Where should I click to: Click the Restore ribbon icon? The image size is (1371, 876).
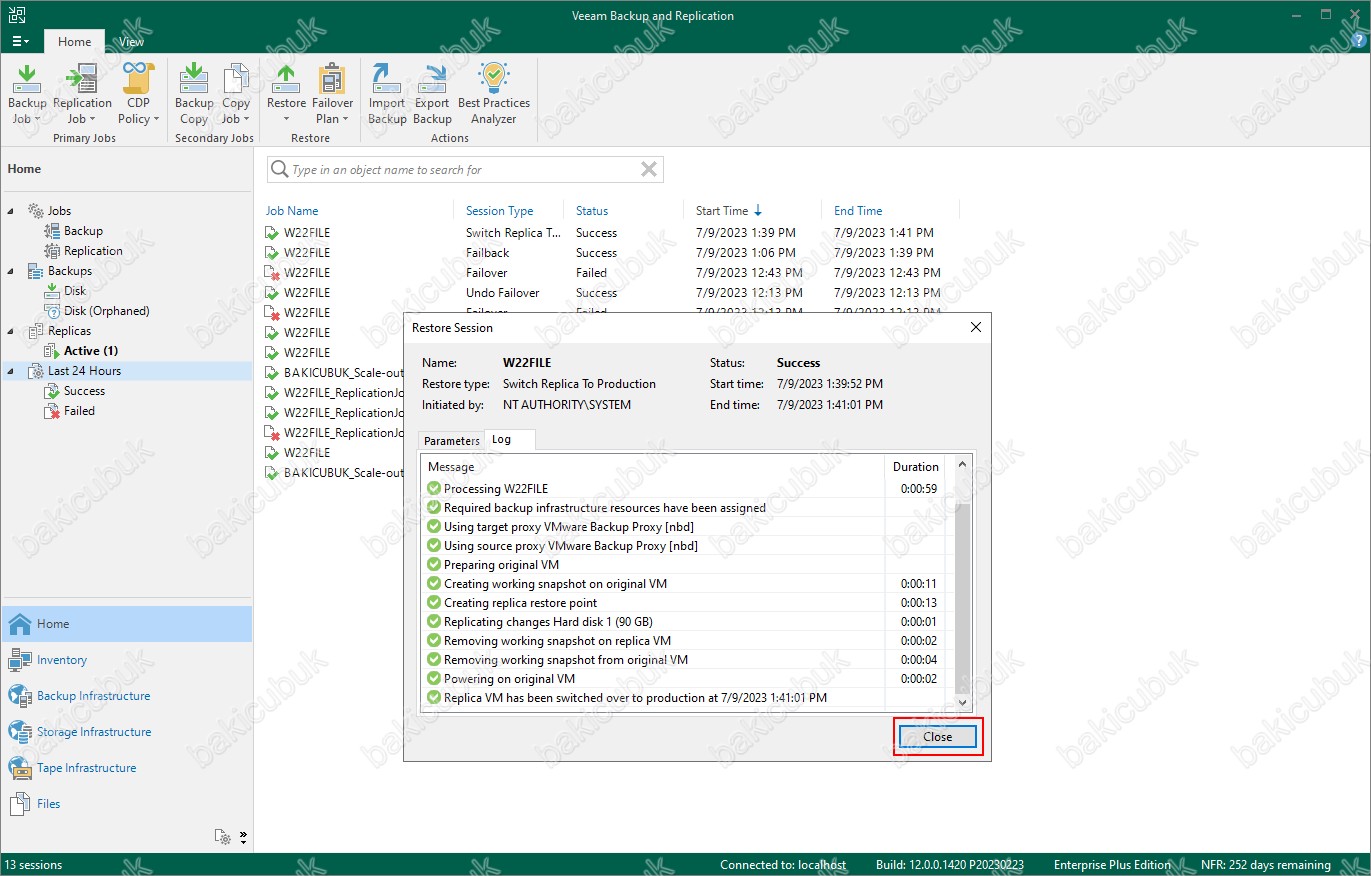click(x=286, y=94)
